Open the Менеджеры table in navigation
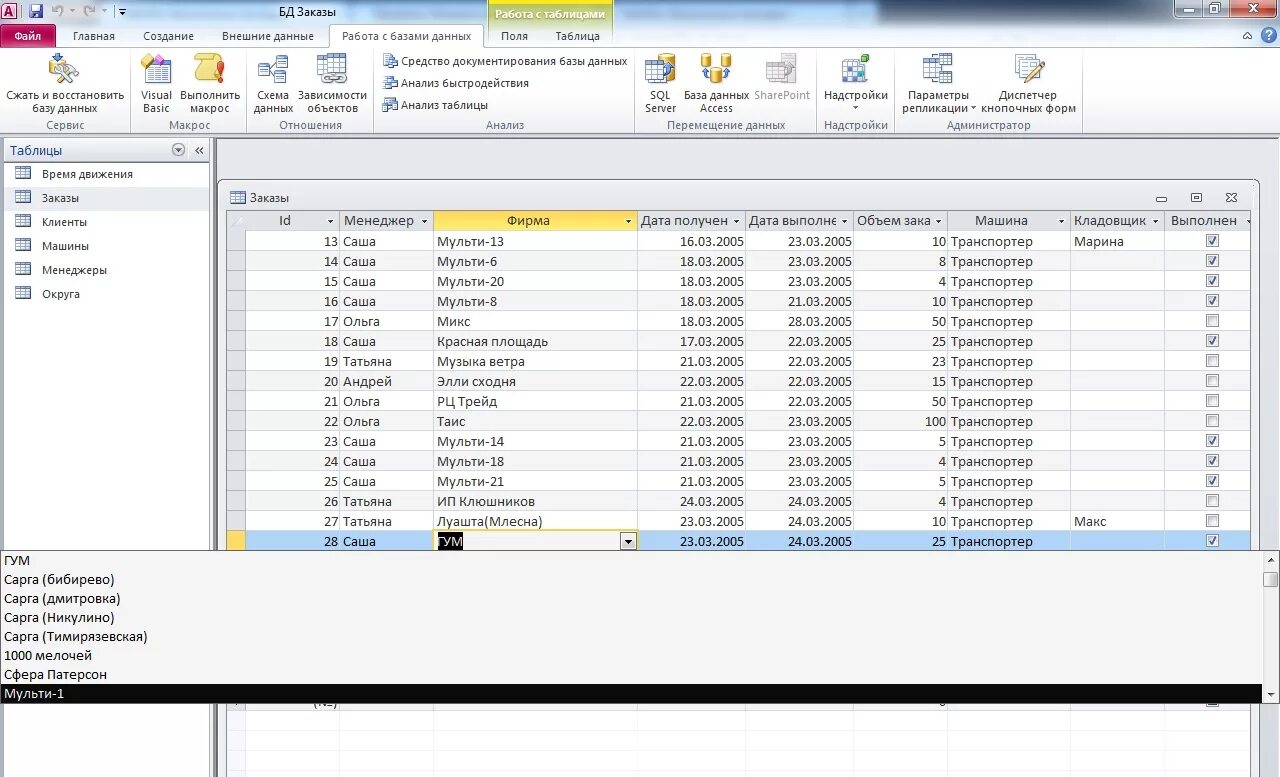The height and width of the screenshot is (777, 1280). click(74, 270)
